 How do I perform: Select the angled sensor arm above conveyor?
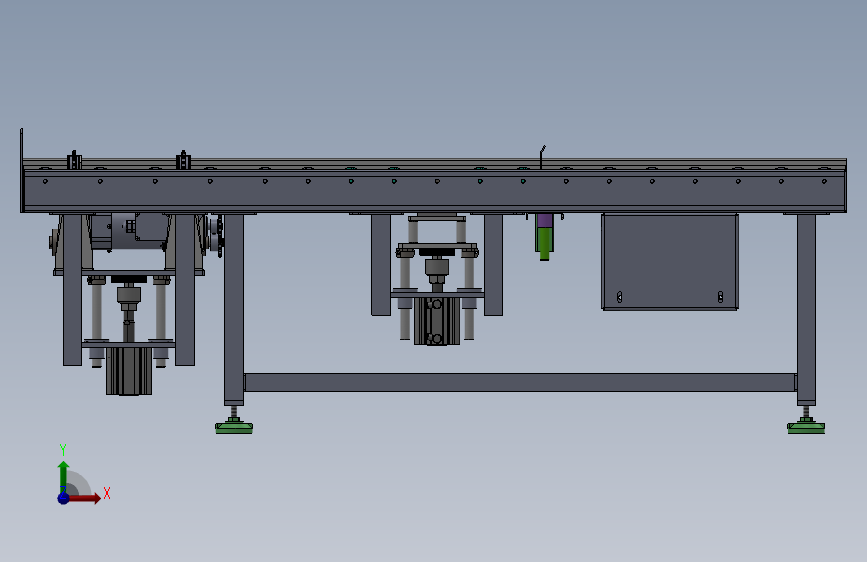tap(542, 156)
